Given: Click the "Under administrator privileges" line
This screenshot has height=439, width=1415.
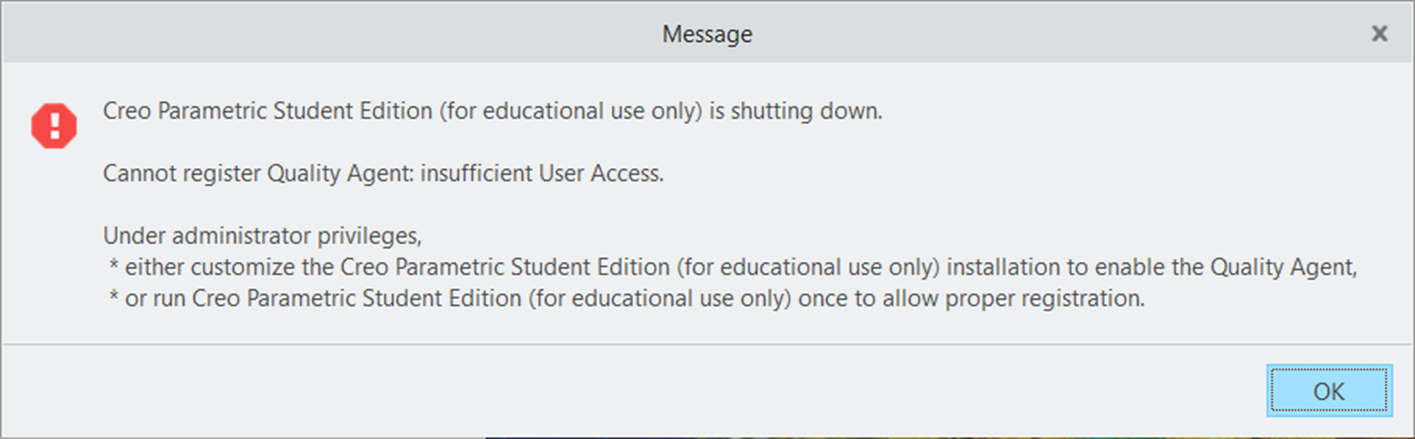Looking at the screenshot, I should [x=264, y=237].
